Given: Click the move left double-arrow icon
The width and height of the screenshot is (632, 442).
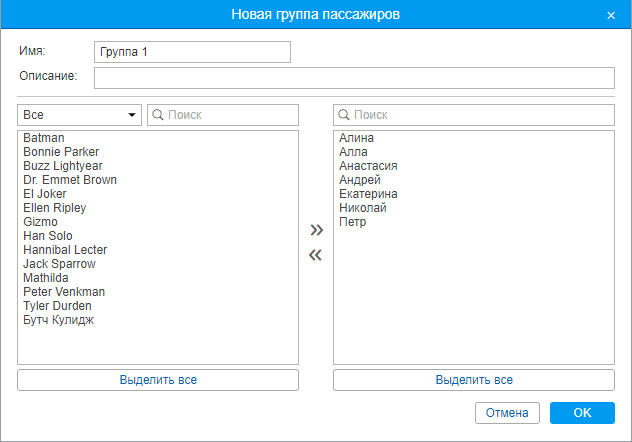Looking at the screenshot, I should click(x=316, y=255).
